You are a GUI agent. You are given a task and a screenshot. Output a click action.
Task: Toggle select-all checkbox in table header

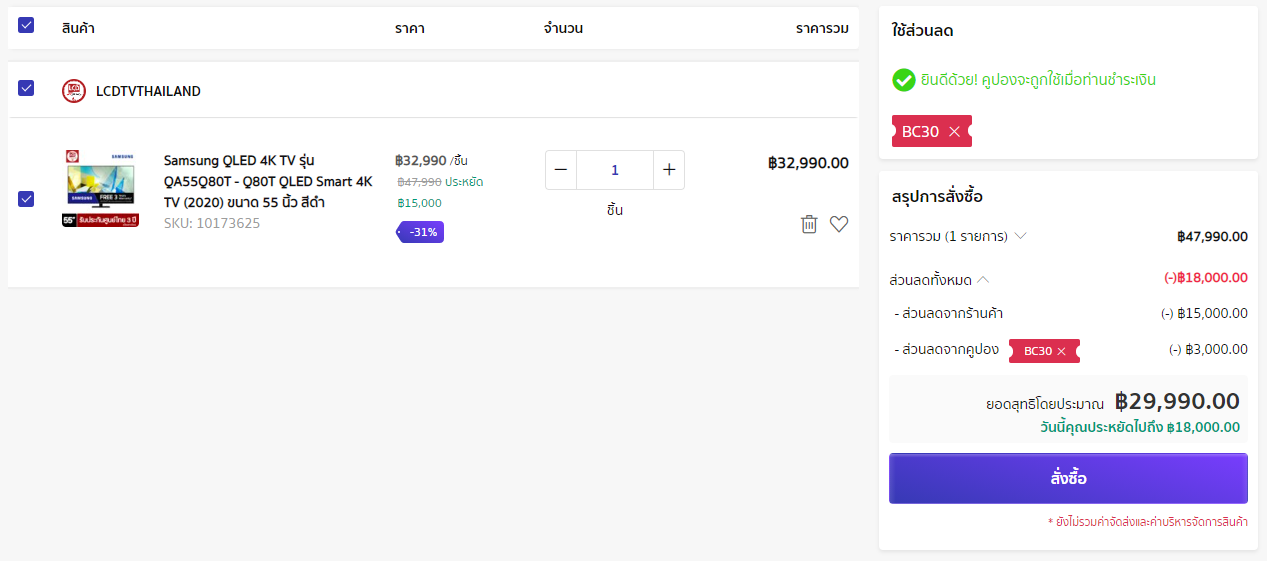pos(26,25)
